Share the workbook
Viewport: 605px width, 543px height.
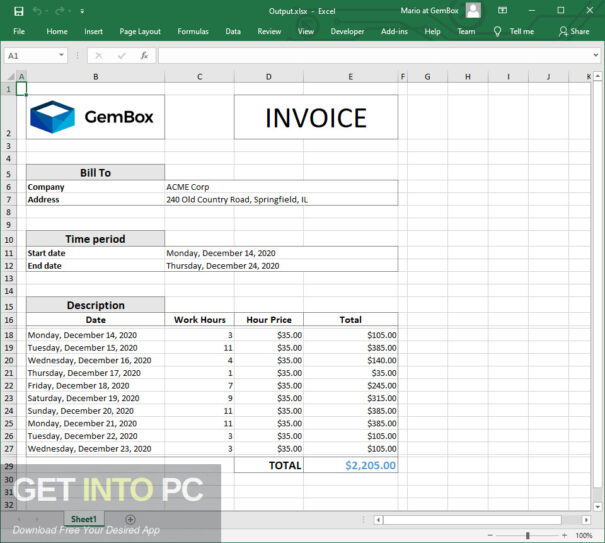(574, 31)
